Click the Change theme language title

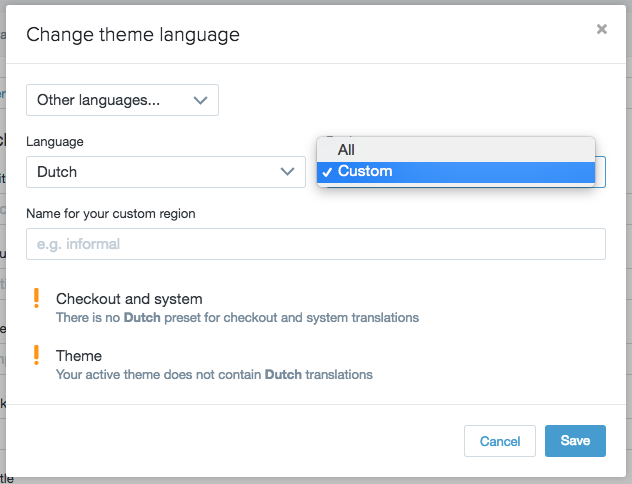(133, 35)
